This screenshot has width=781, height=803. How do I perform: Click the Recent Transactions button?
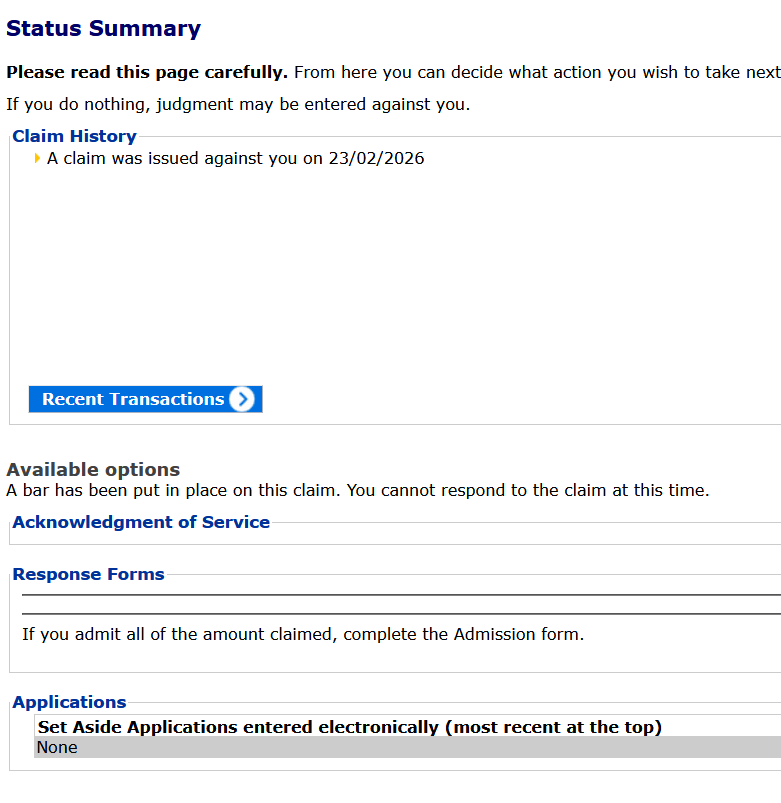(145, 399)
